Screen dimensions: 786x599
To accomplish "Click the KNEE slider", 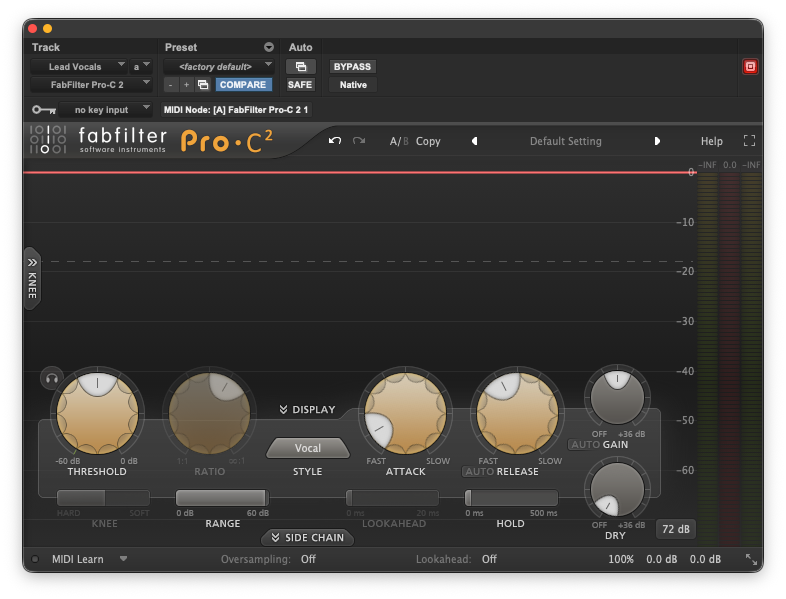I will [x=103, y=498].
